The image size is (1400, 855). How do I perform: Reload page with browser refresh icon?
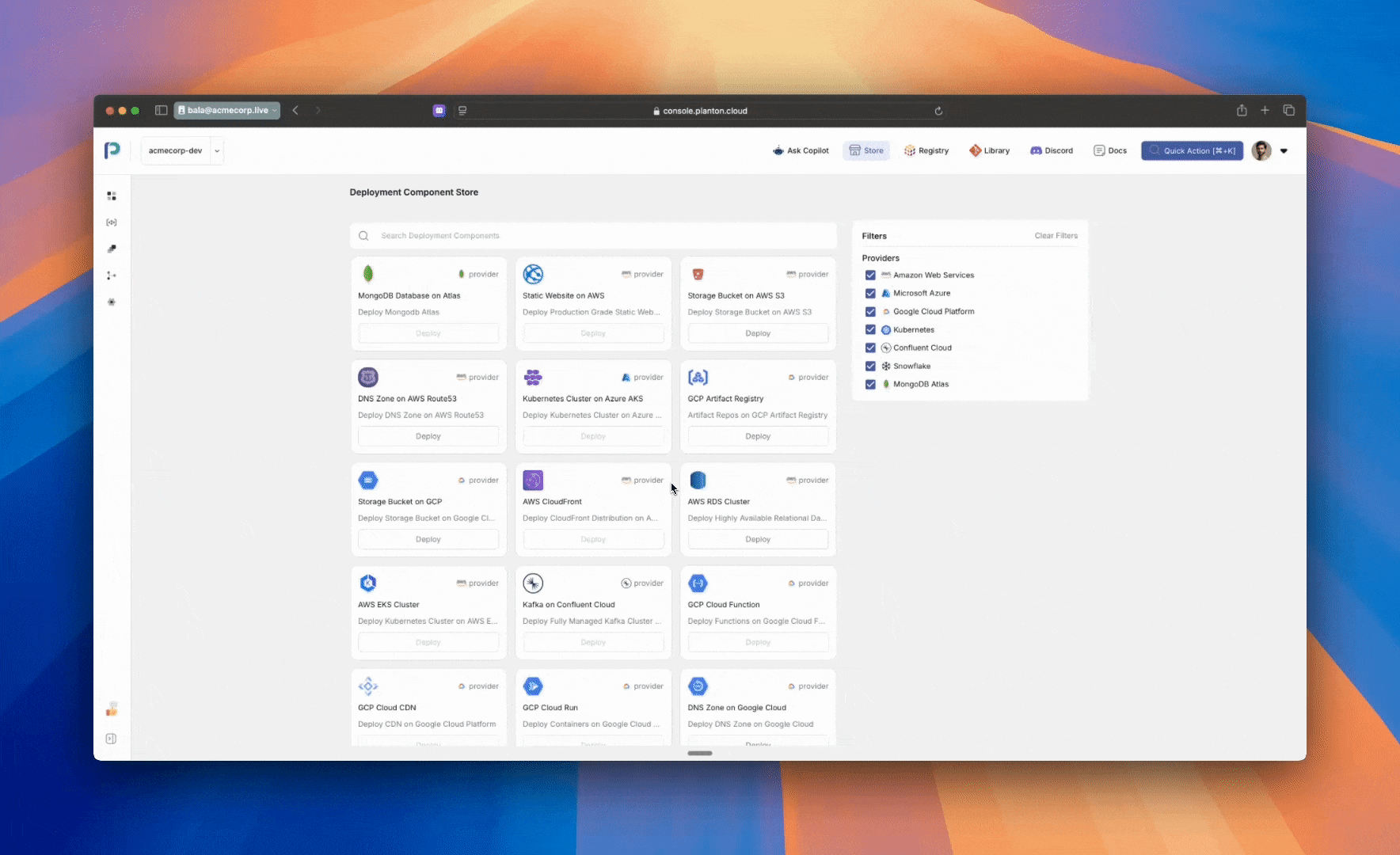938,111
